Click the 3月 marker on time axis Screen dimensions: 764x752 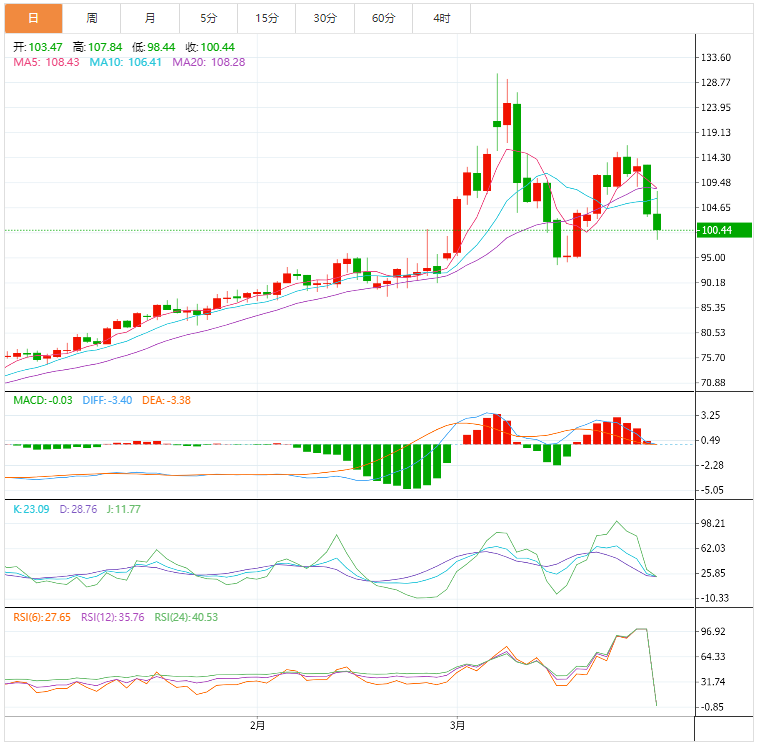[x=458, y=725]
